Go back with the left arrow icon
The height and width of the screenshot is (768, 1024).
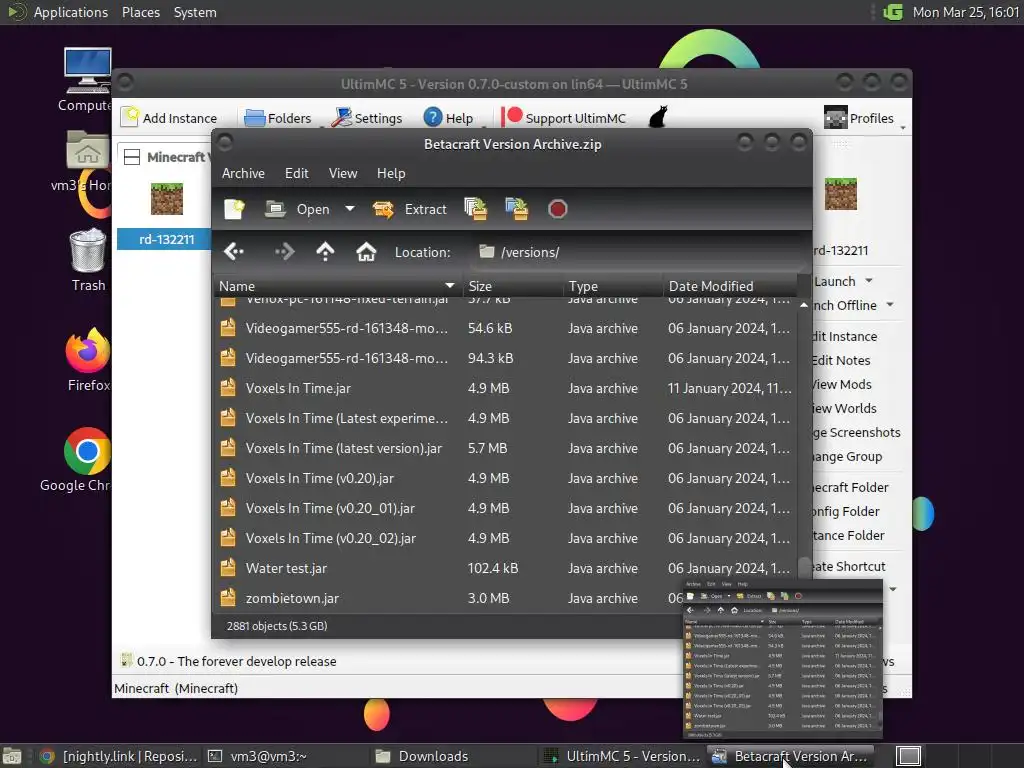tap(234, 251)
